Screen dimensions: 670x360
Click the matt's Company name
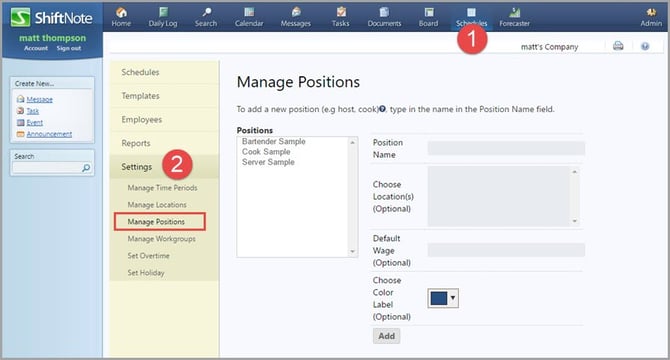click(x=549, y=47)
